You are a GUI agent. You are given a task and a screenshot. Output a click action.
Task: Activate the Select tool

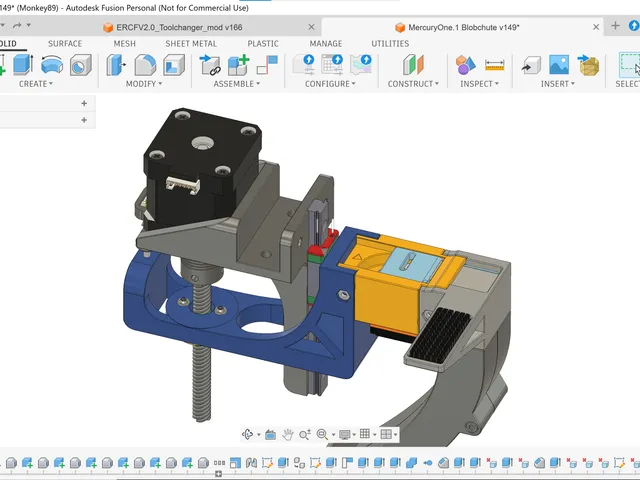coord(629,65)
